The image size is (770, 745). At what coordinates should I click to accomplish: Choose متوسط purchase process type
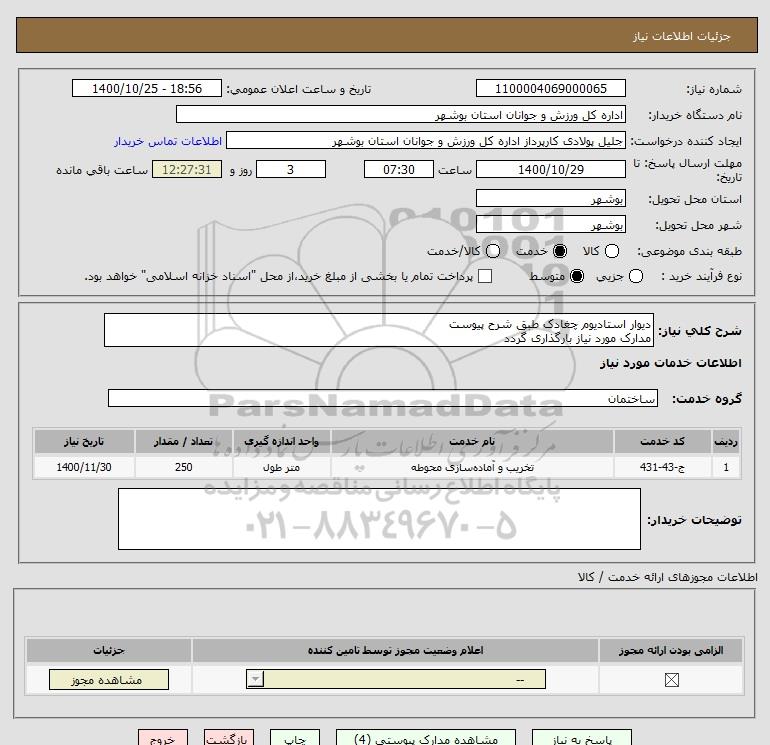577,276
